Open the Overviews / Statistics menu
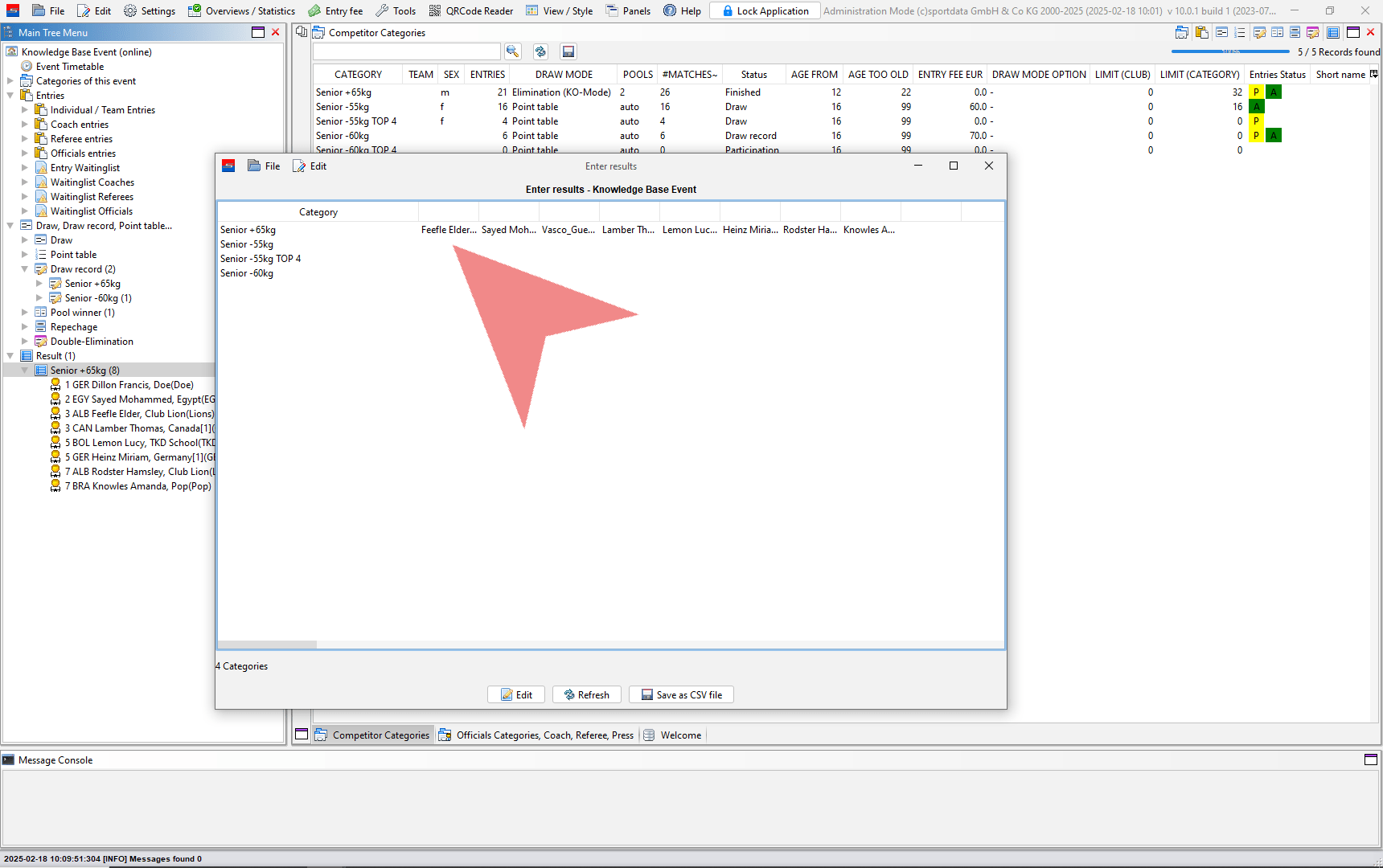 click(241, 11)
